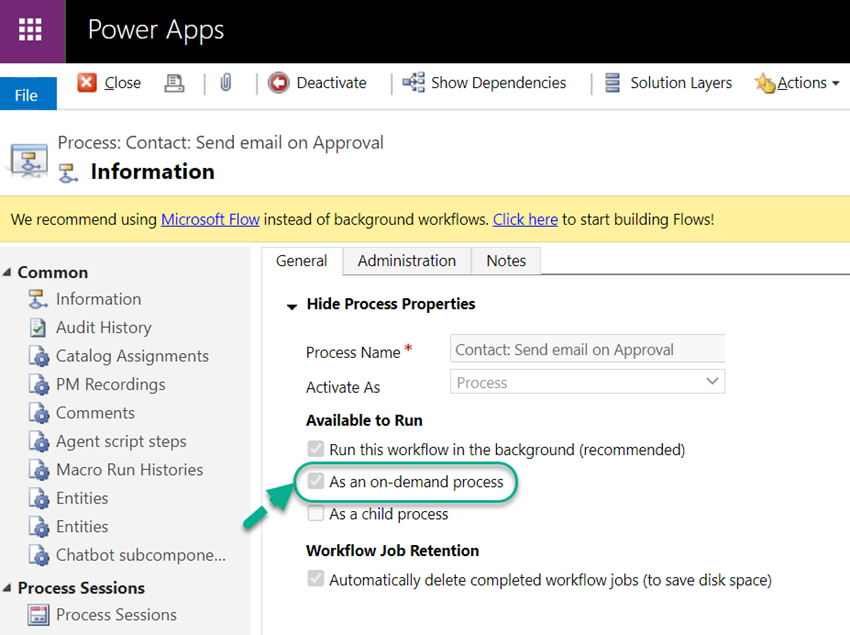Follow the Microsoft Flow link
850x635 pixels.
tap(210, 219)
